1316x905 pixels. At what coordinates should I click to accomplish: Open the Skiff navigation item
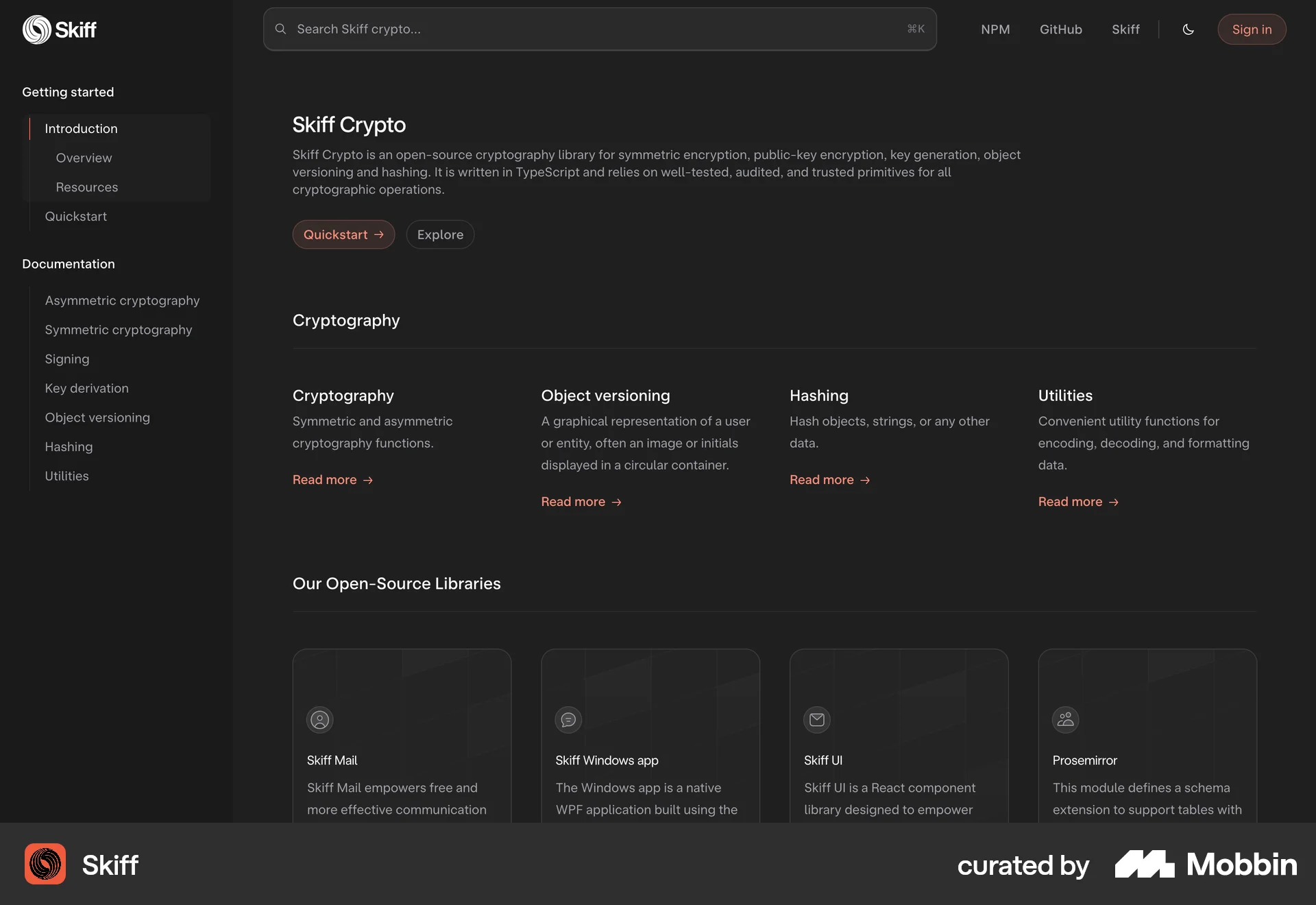[x=1125, y=29]
